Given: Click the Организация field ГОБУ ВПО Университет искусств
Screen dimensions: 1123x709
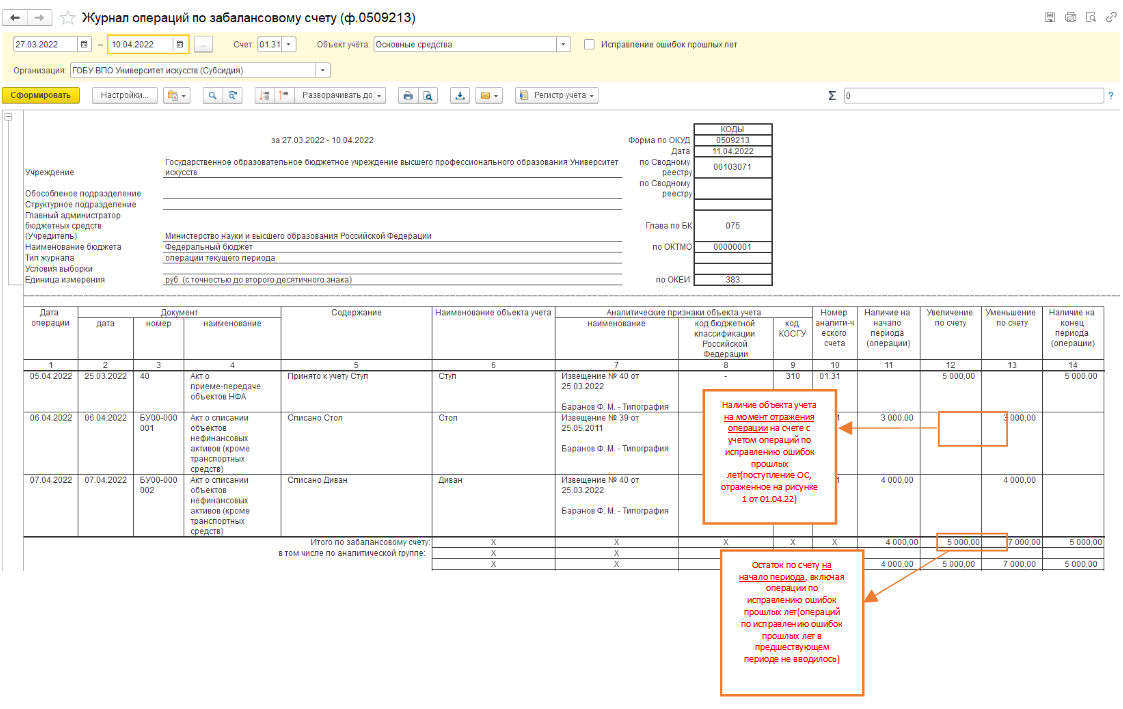Looking at the screenshot, I should coord(193,70).
